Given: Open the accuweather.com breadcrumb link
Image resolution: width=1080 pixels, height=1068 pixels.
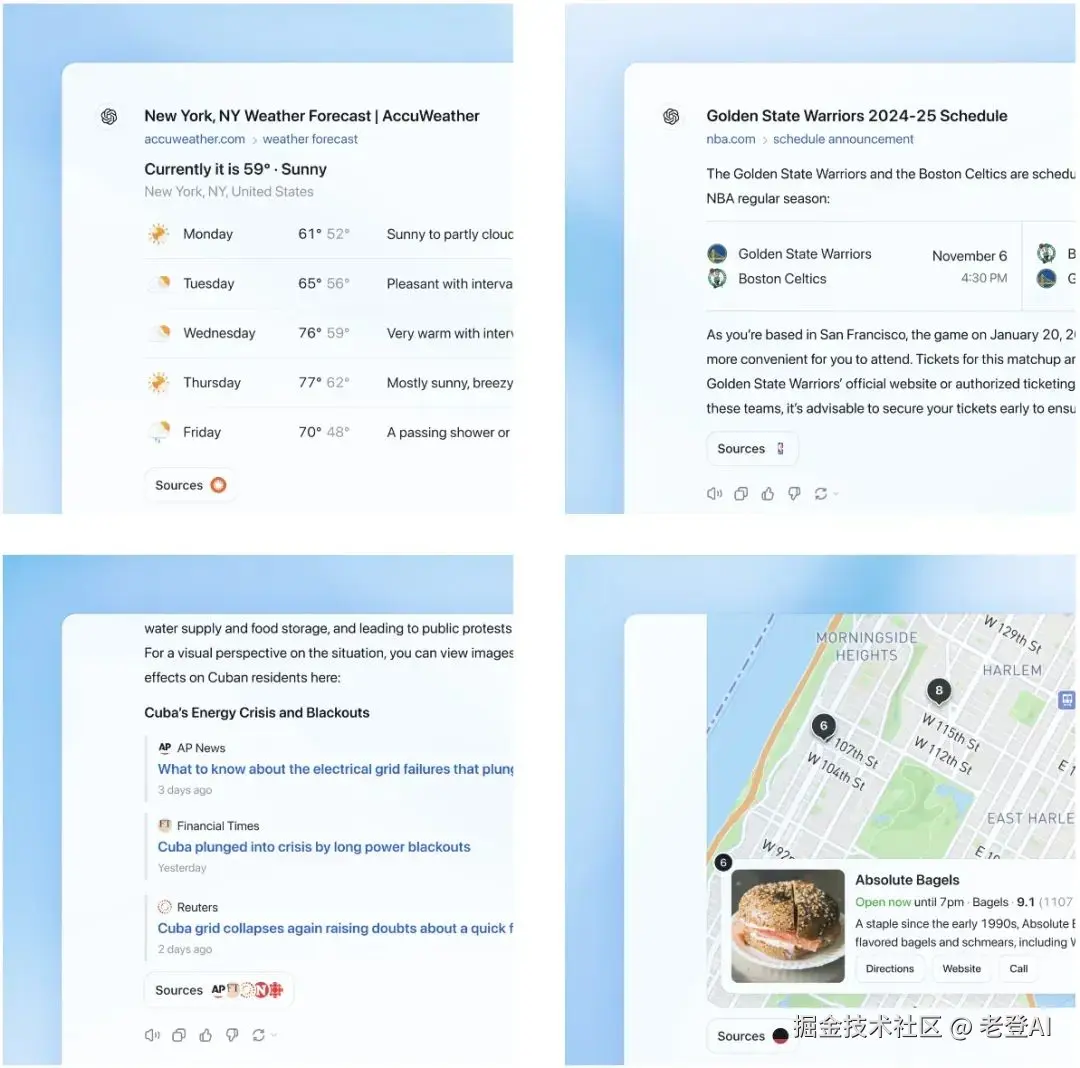Looking at the screenshot, I should coord(194,139).
